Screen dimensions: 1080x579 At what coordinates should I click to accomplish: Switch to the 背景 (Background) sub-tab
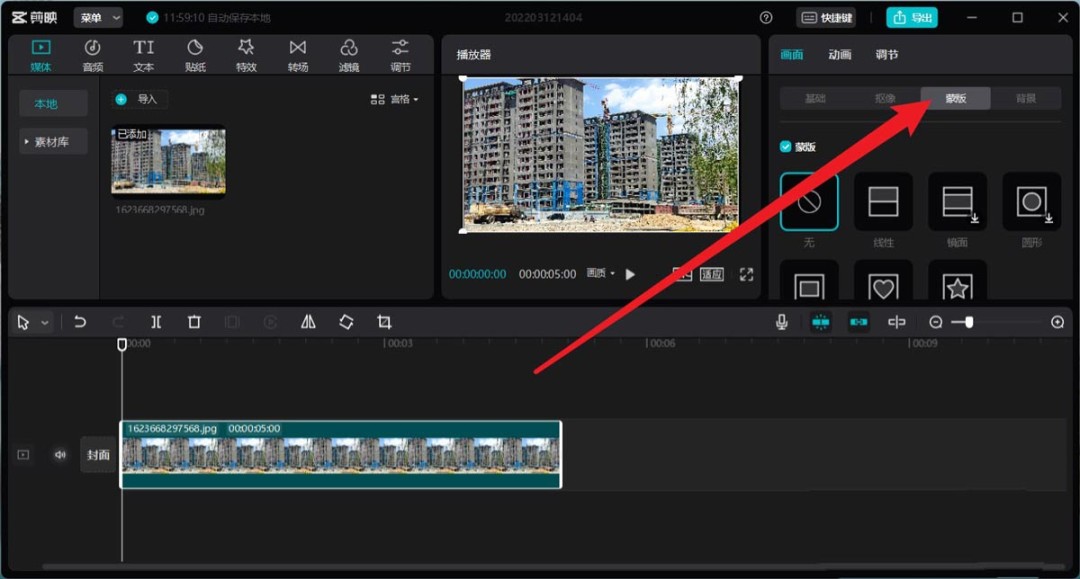click(x=1028, y=98)
